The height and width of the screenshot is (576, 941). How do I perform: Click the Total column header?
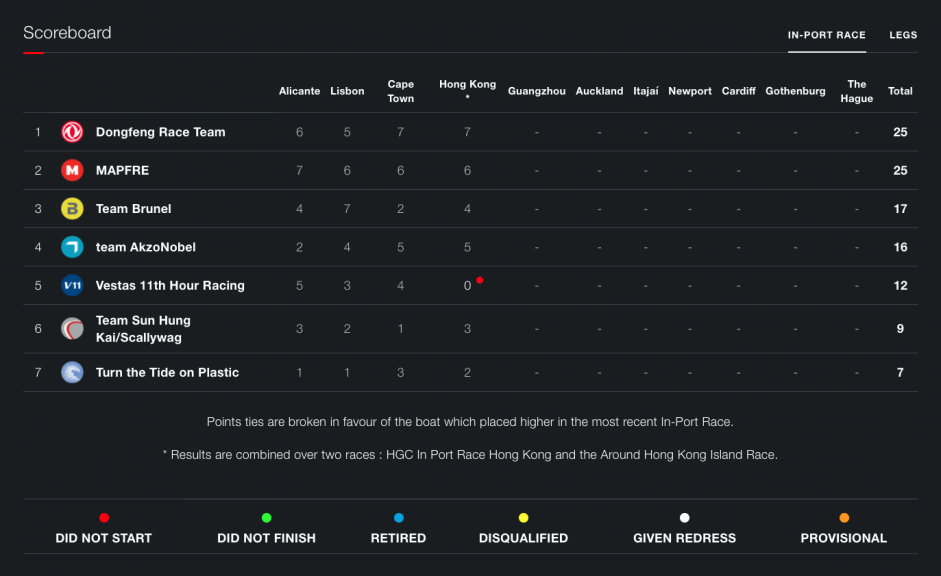900,91
